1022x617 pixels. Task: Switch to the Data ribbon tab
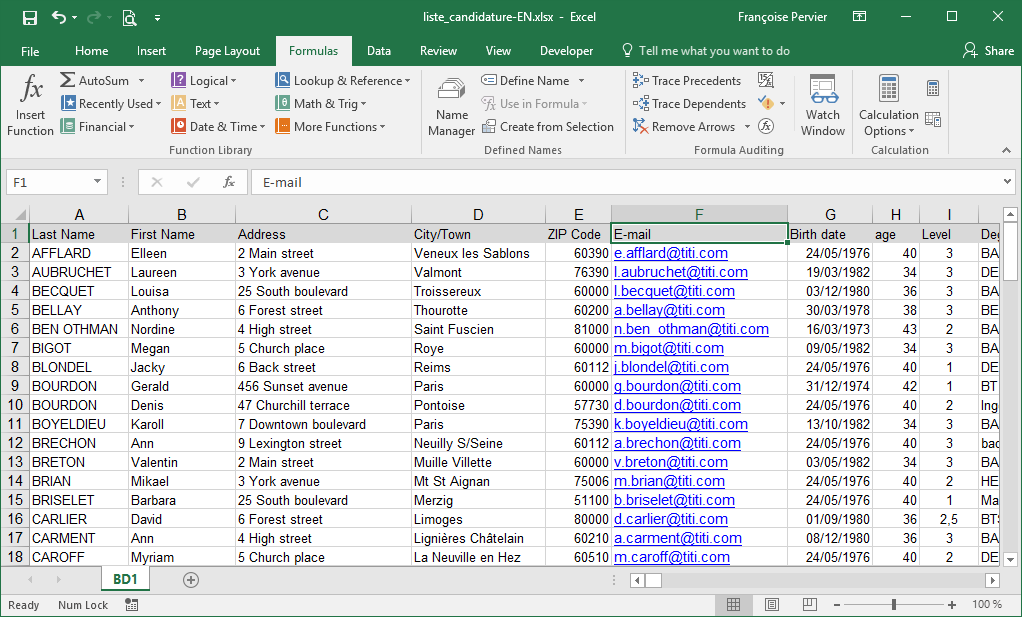coord(379,51)
